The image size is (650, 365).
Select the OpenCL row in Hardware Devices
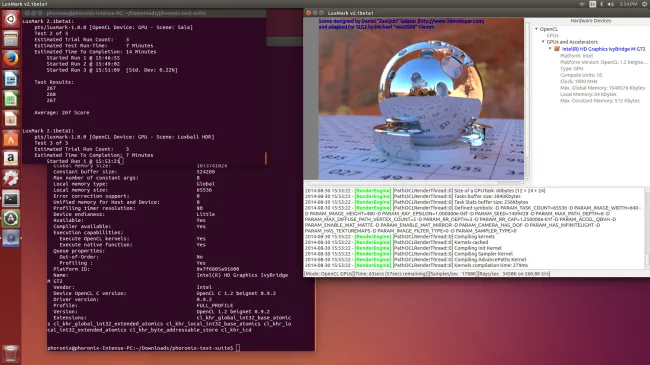tap(548, 29)
